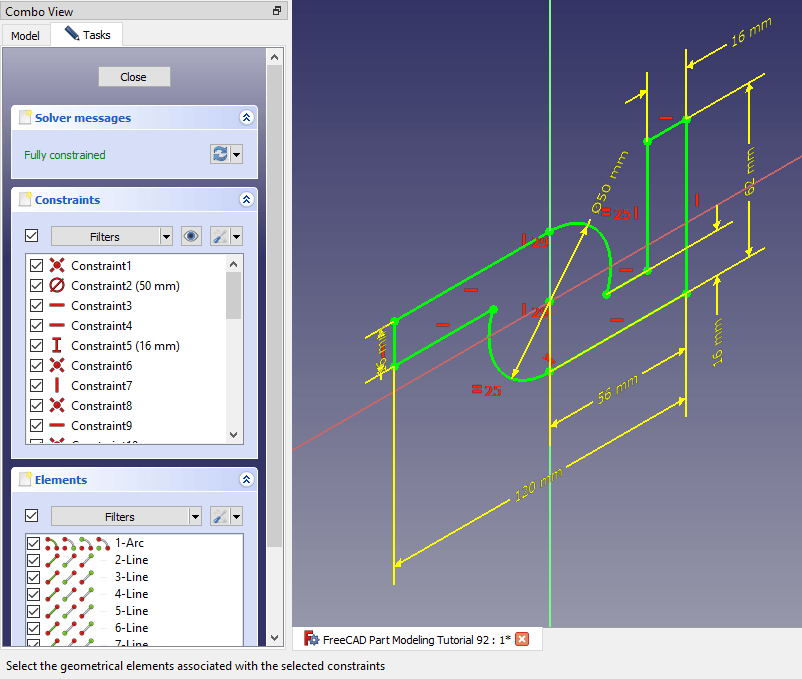Click the Constraint2 diameter icon

click(x=57, y=285)
